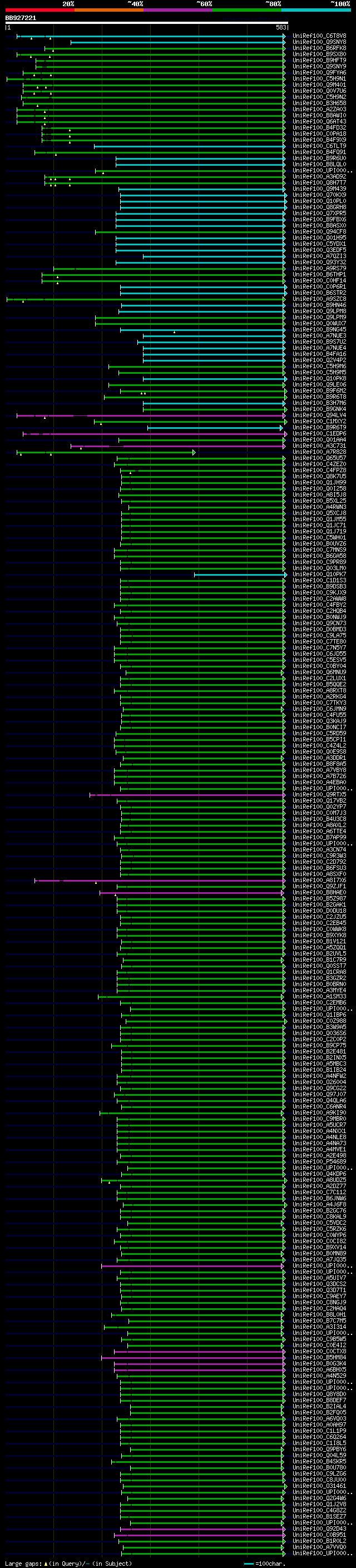
Task: Select hit label UniRef100_P54689
Action: point(319,1161)
